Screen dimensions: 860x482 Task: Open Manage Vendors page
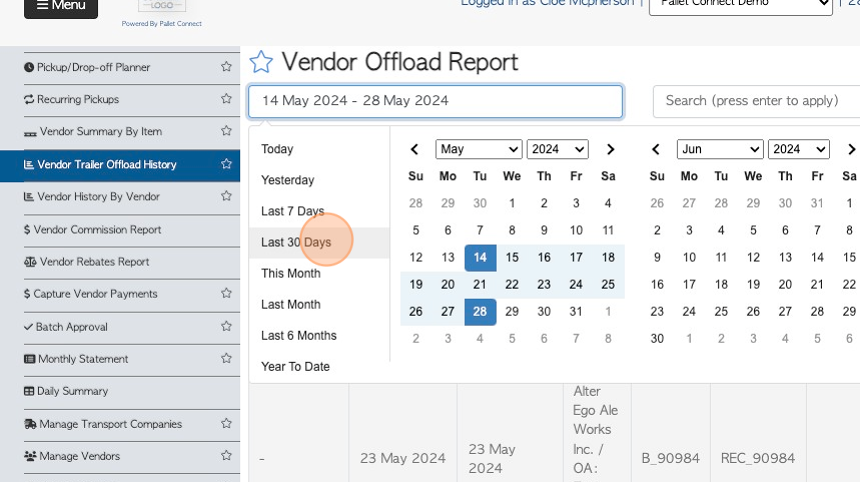click(x=79, y=456)
